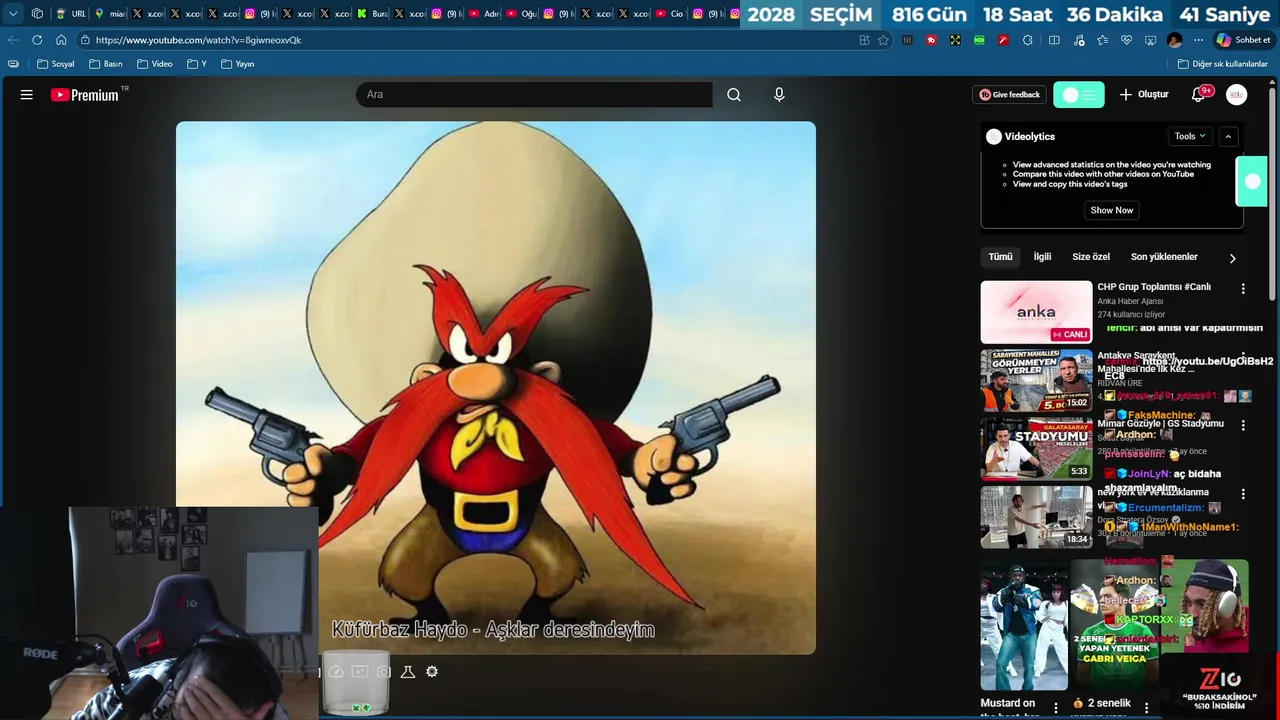This screenshot has height=720, width=1280.
Task: Open browser three-dots settings menu
Action: pos(1198,40)
